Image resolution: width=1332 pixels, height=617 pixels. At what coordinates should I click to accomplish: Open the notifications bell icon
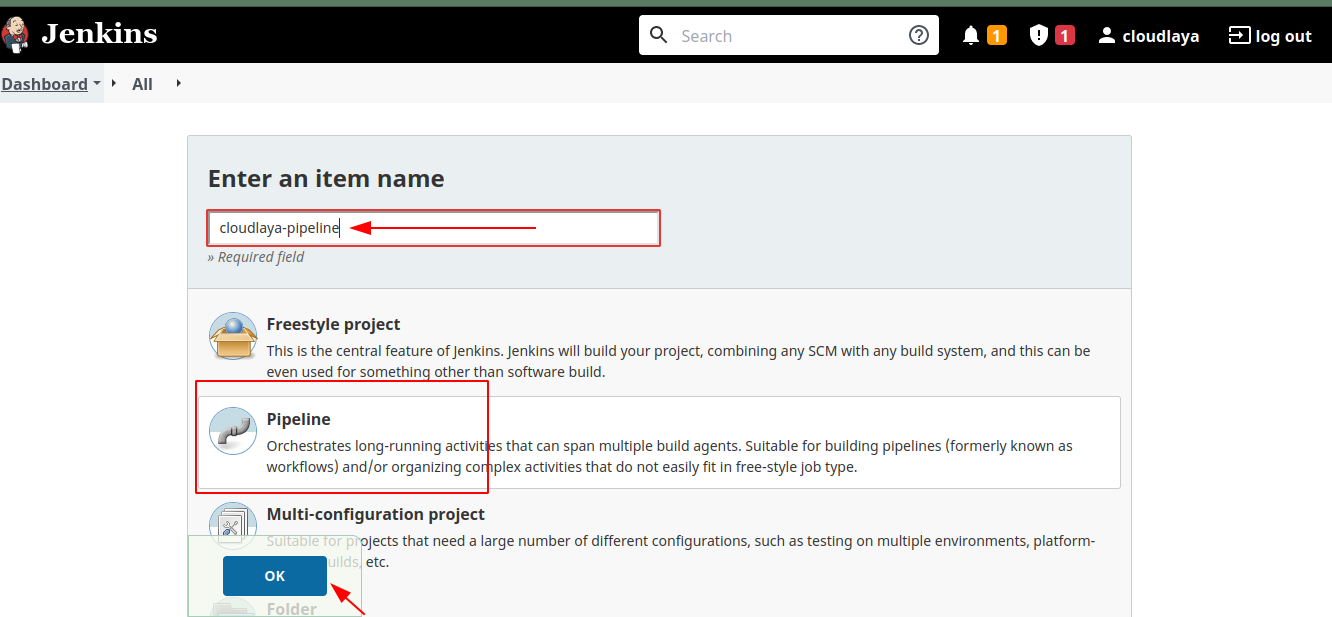point(970,36)
